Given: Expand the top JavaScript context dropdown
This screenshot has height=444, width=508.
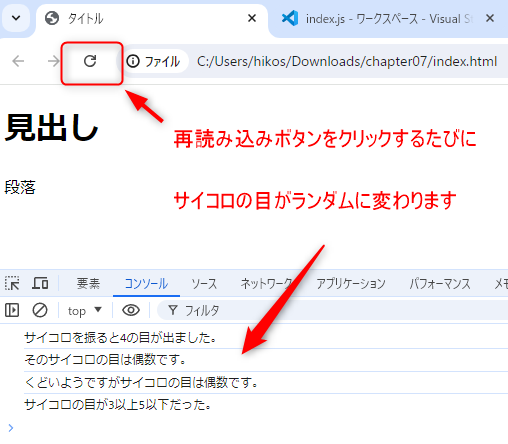Looking at the screenshot, I should coord(85,311).
